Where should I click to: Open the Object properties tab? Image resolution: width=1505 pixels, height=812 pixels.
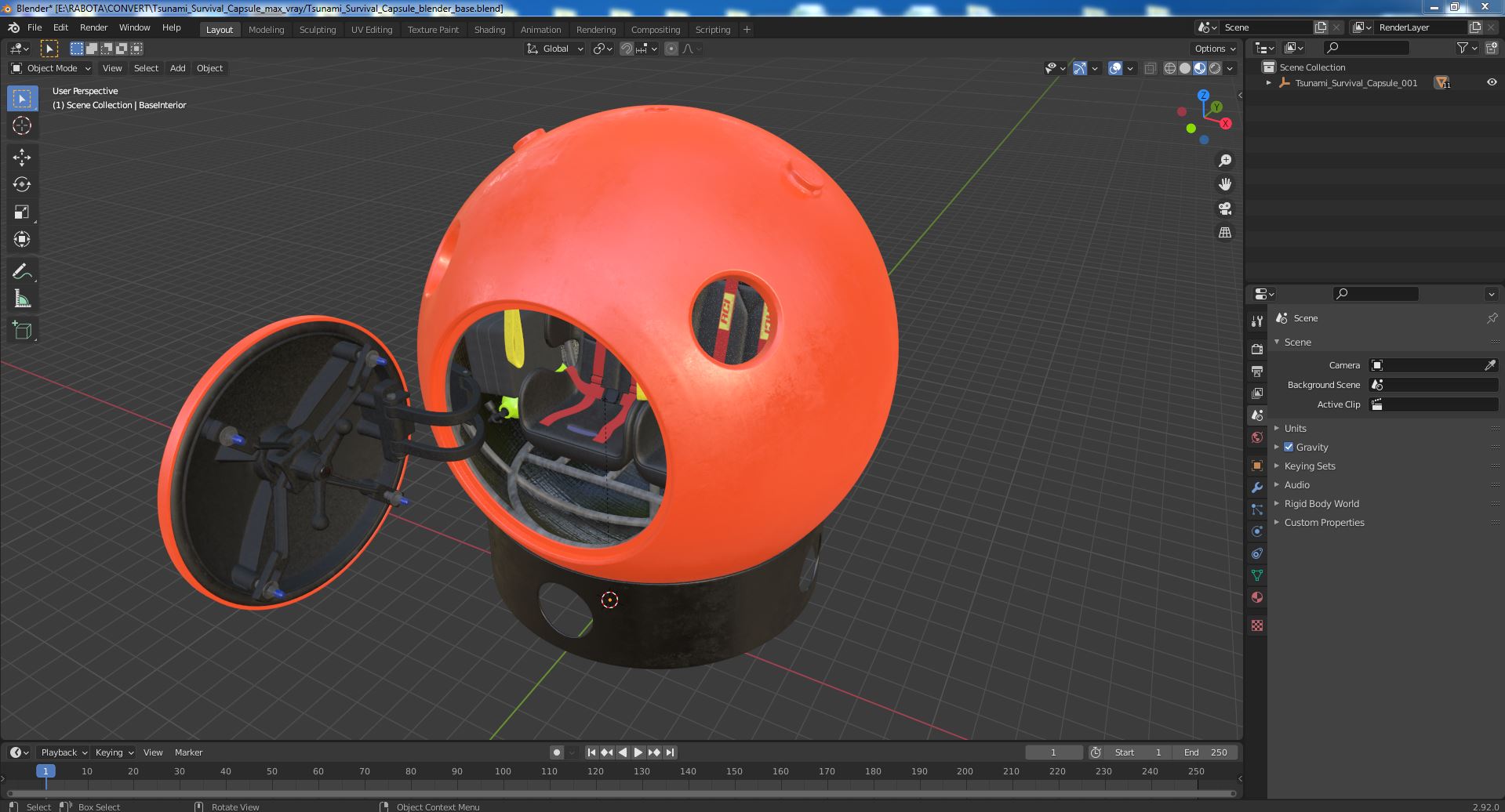[1257, 466]
